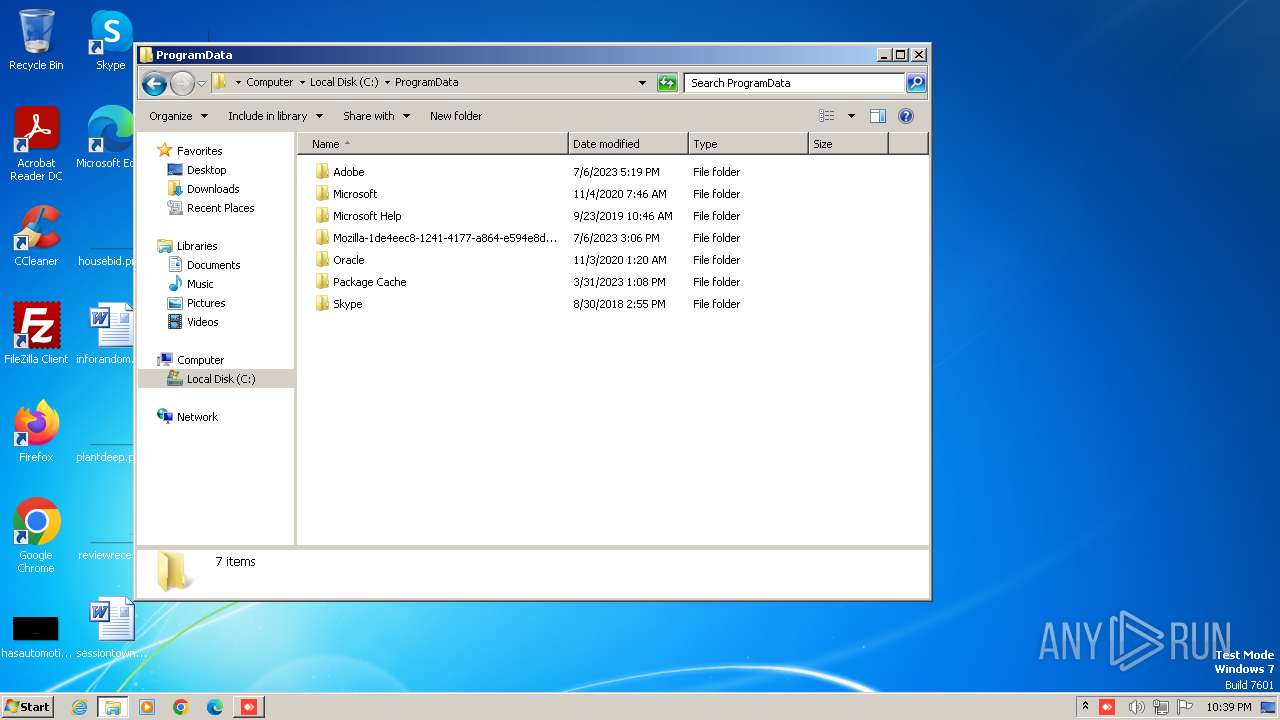Select the Skype desktop shortcut
Viewport: 1280px width, 720px height.
110,40
